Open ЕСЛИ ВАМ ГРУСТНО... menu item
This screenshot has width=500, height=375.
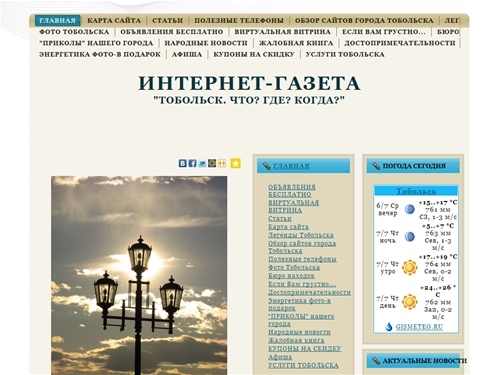(x=384, y=32)
